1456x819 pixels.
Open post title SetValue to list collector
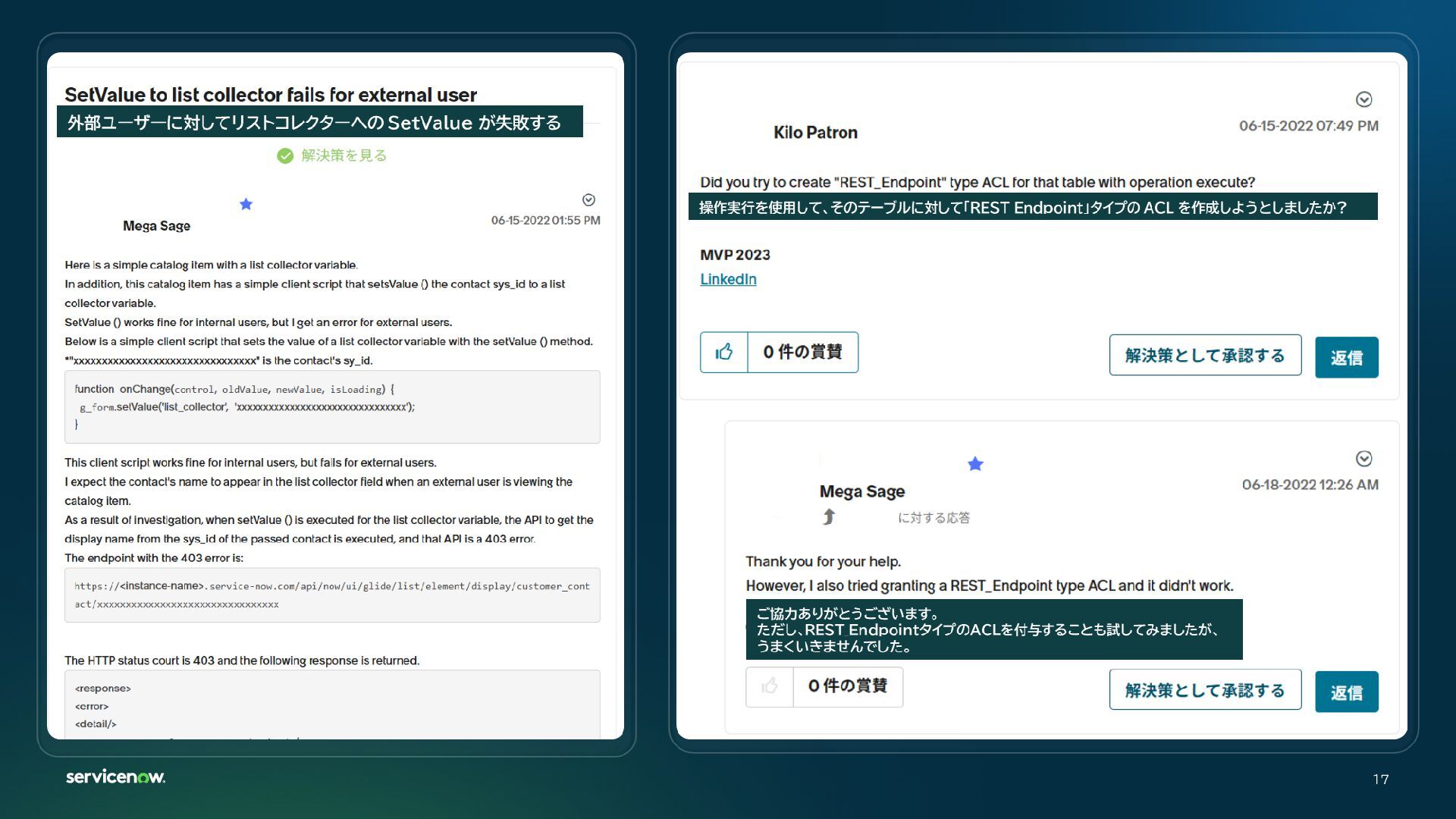coord(271,95)
